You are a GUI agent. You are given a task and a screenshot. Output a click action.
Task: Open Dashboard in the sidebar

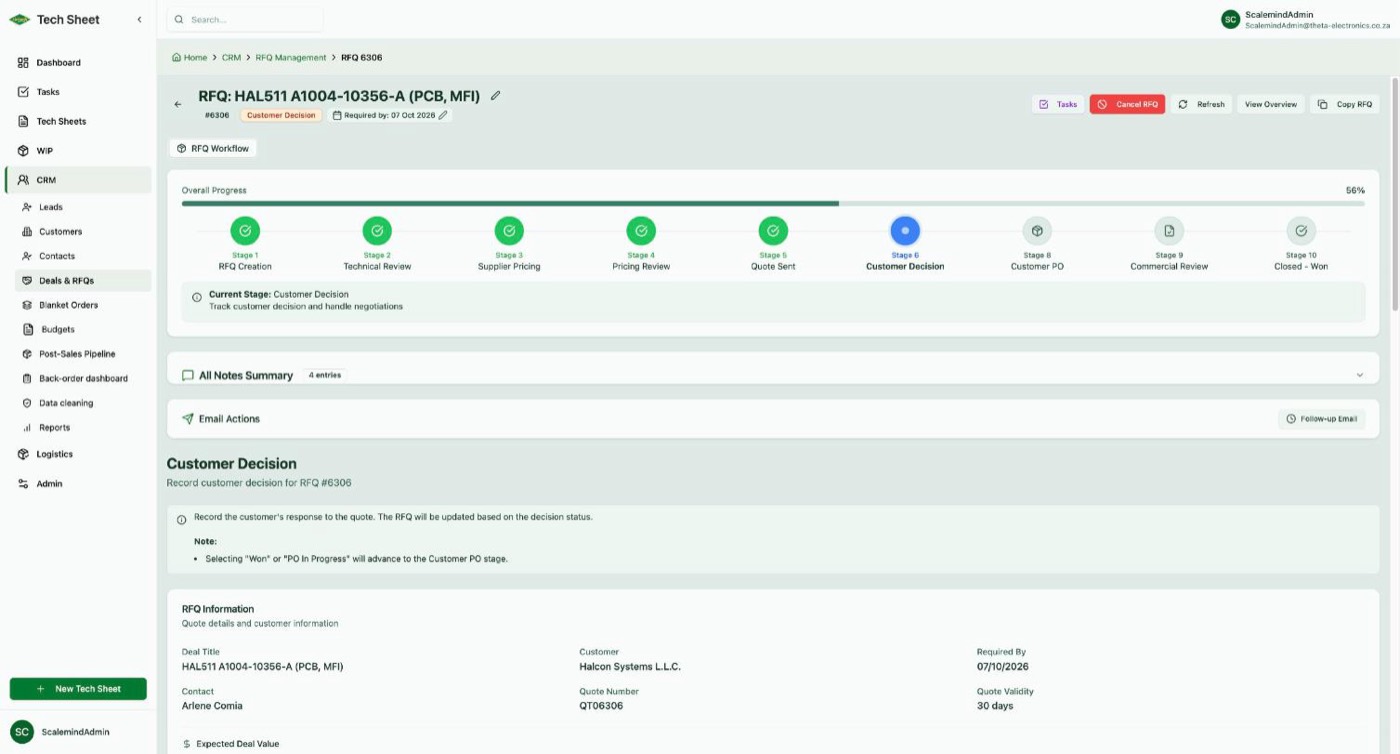78,62
